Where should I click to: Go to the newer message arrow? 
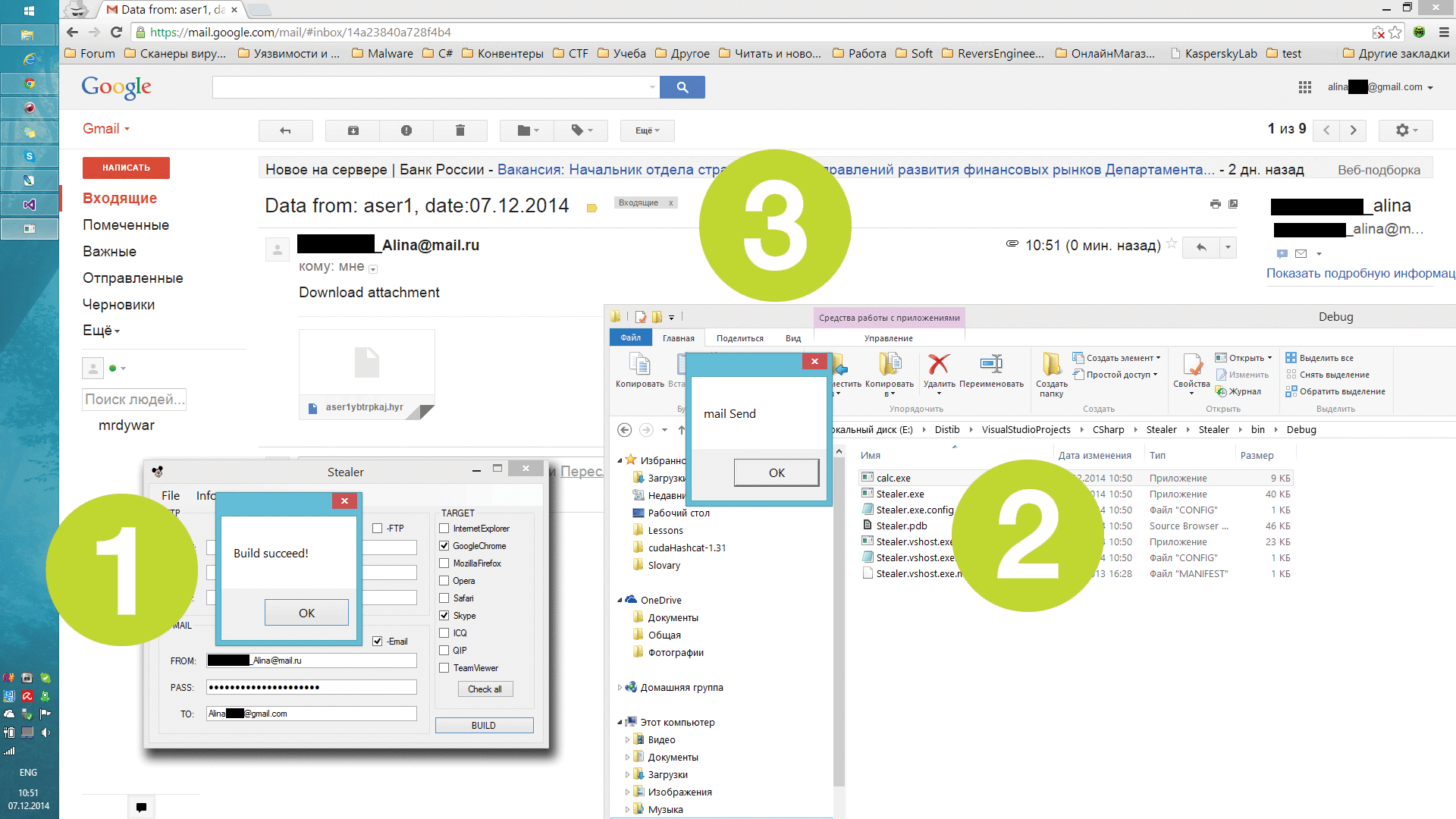click(x=1326, y=130)
